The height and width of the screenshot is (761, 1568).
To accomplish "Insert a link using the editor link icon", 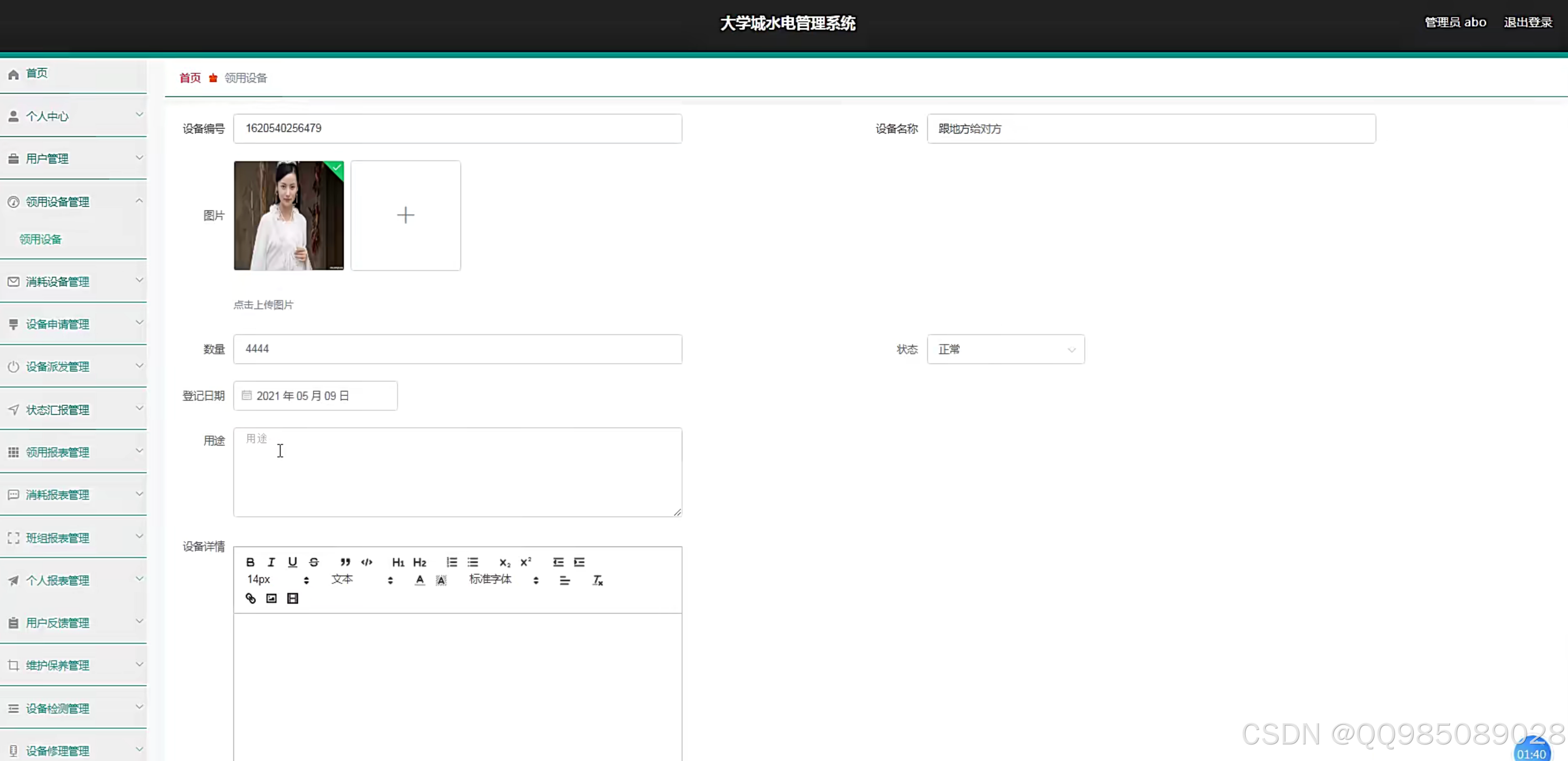I will point(250,598).
